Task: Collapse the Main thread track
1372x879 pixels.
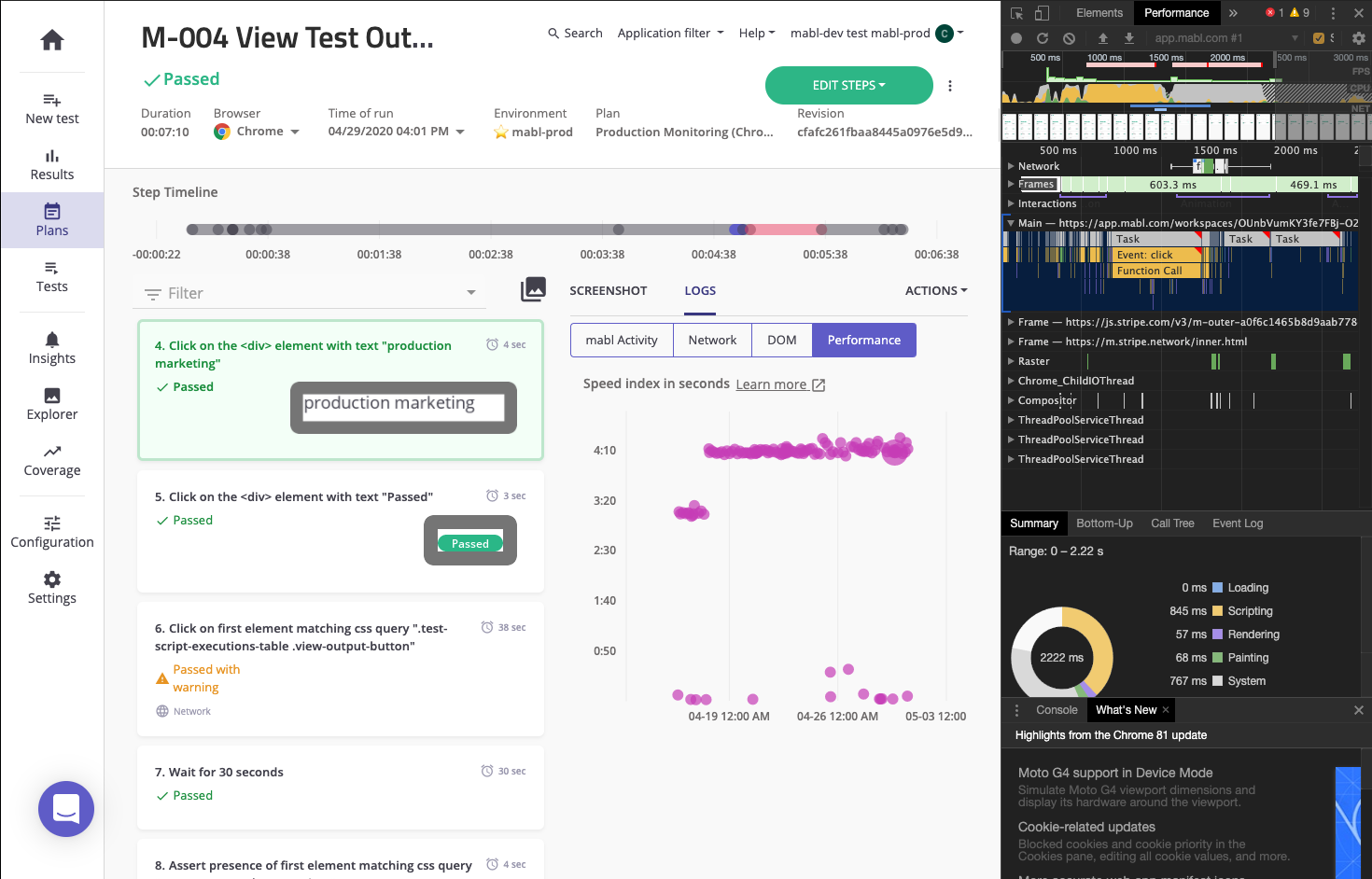Action: pos(1011,223)
